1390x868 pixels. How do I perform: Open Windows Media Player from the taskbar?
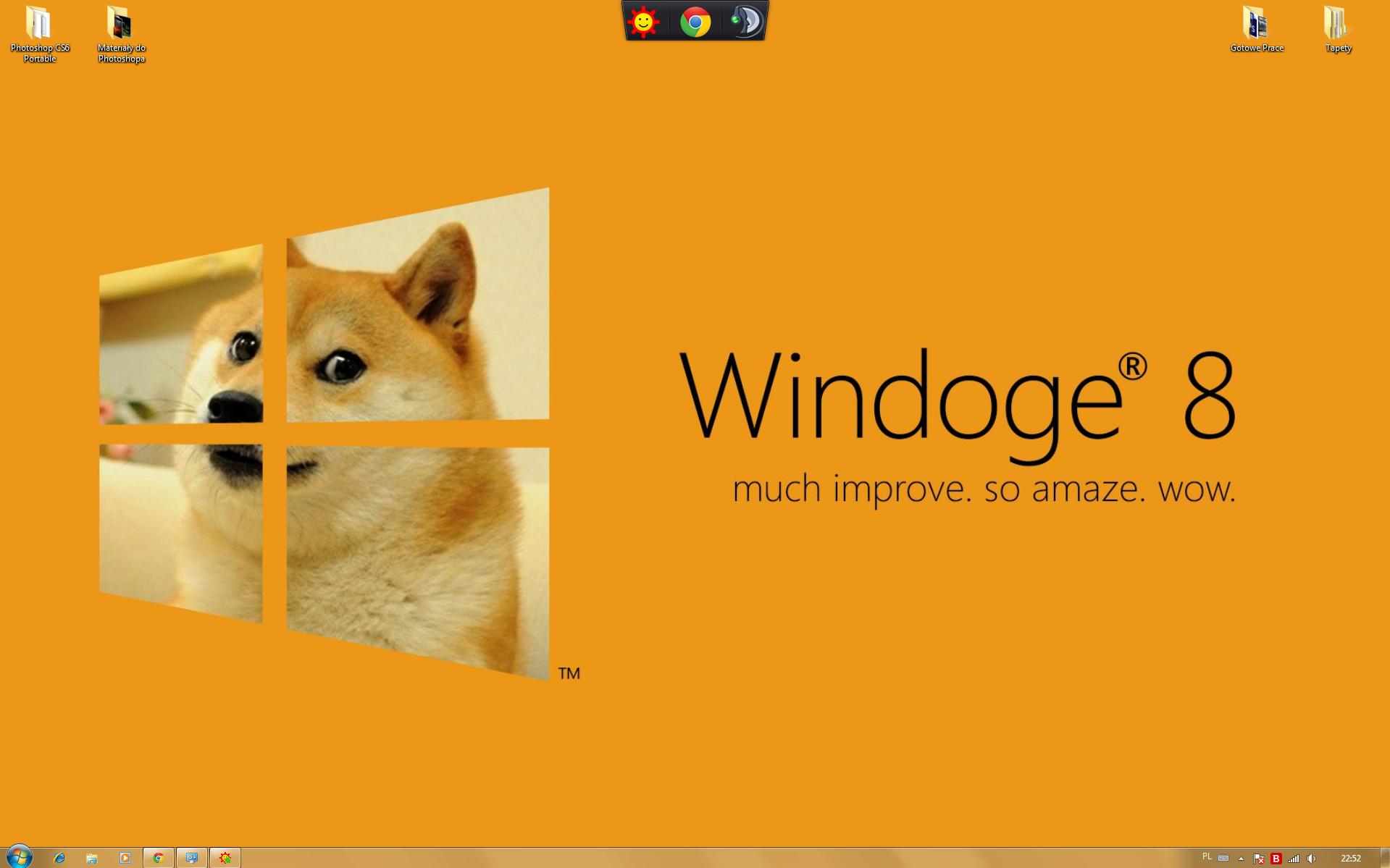click(125, 858)
